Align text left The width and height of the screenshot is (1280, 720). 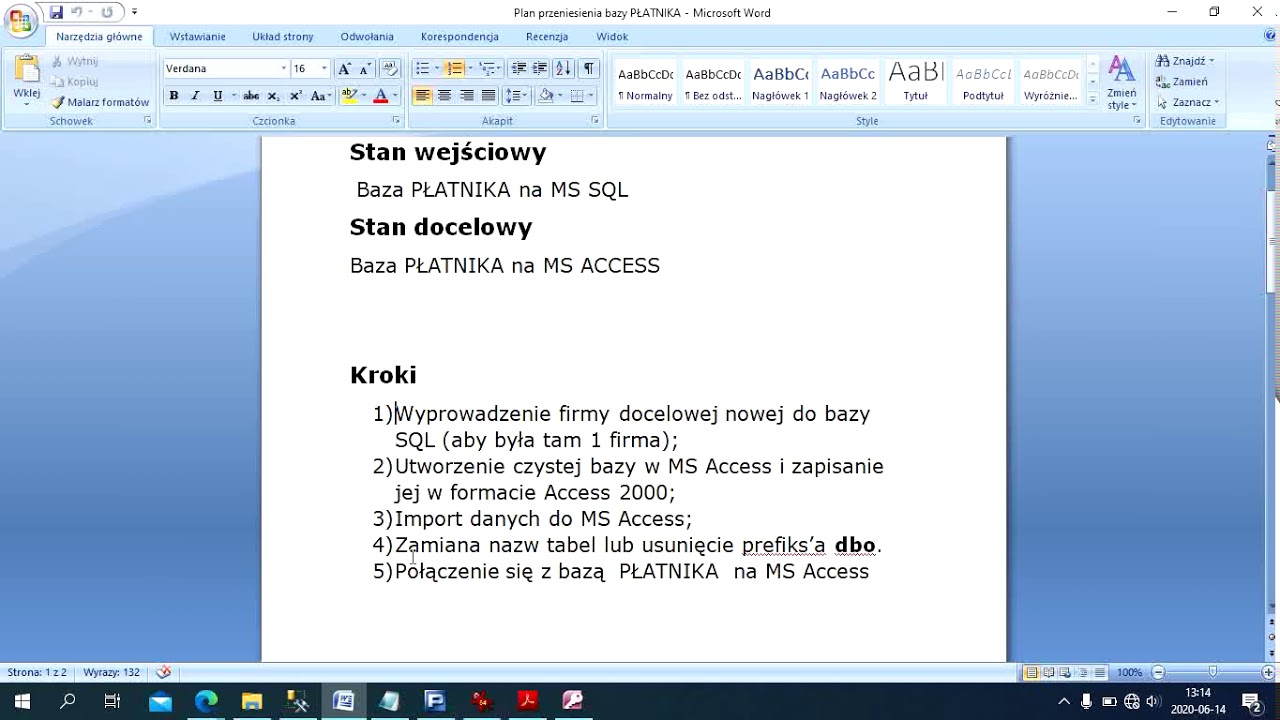pyautogui.click(x=422, y=96)
